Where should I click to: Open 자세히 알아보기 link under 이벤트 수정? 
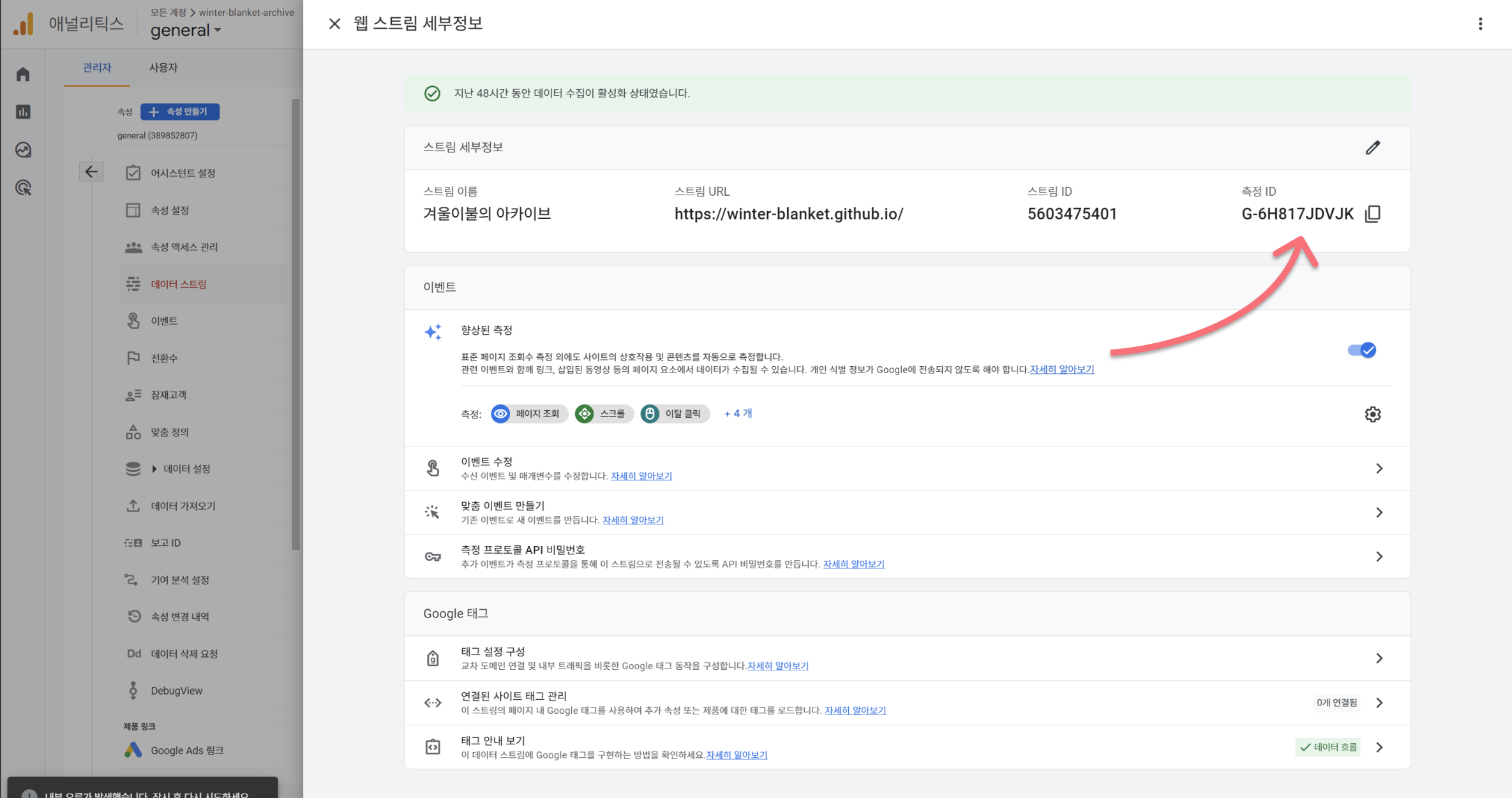pyautogui.click(x=641, y=476)
